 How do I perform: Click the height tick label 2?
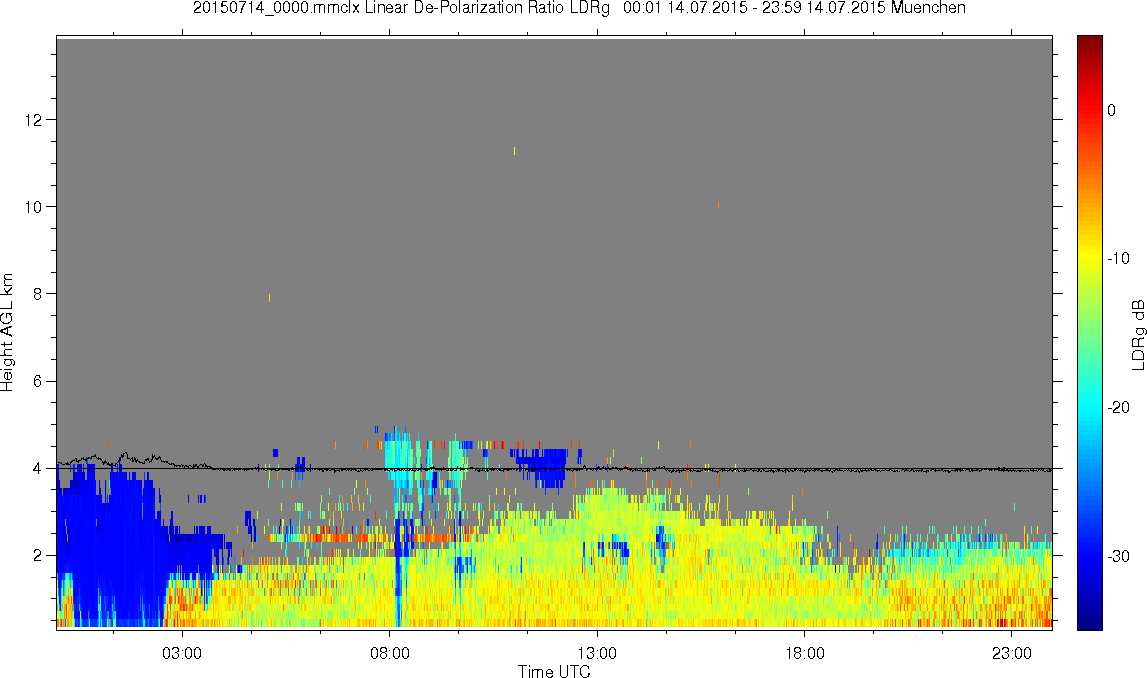[x=36, y=555]
